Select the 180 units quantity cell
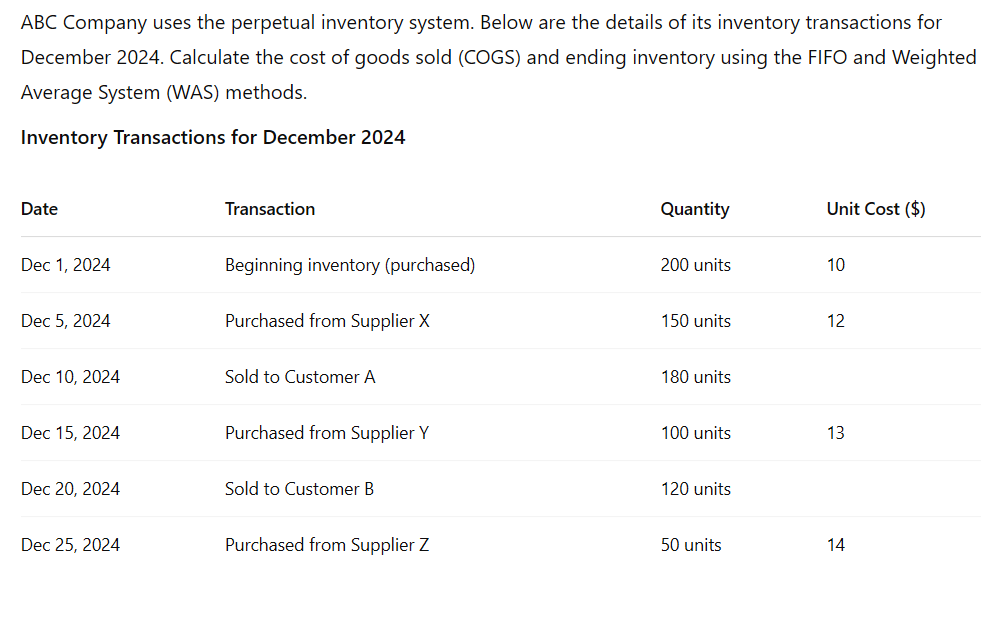 coord(695,377)
